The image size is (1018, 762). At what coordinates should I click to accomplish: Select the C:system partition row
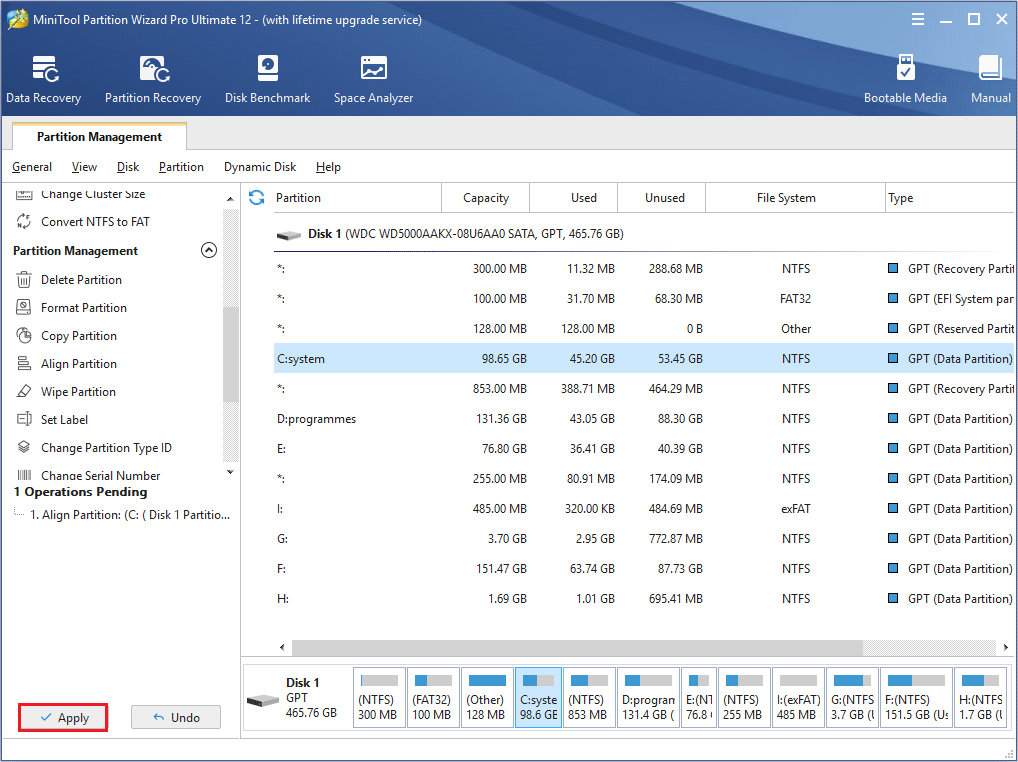(643, 358)
